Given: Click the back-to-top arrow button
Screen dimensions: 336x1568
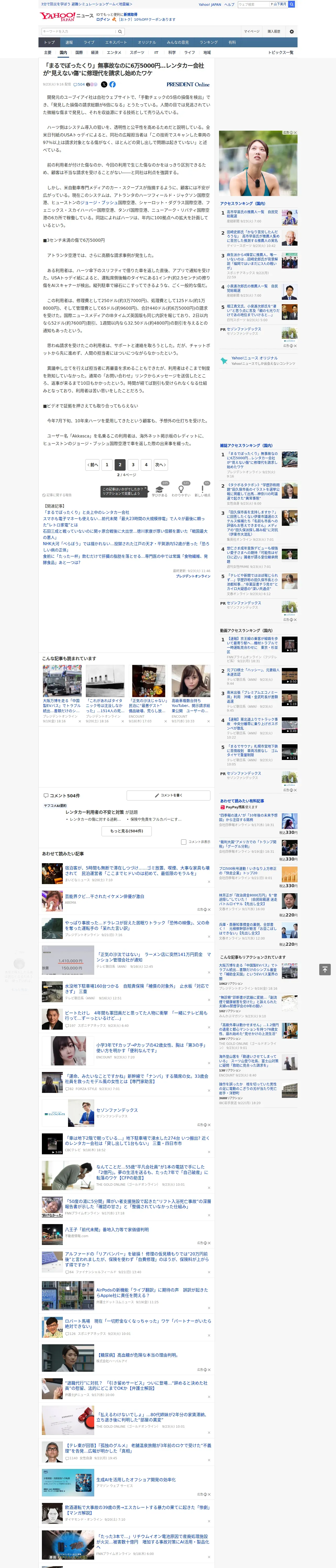Looking at the screenshot, I should [325, 969].
